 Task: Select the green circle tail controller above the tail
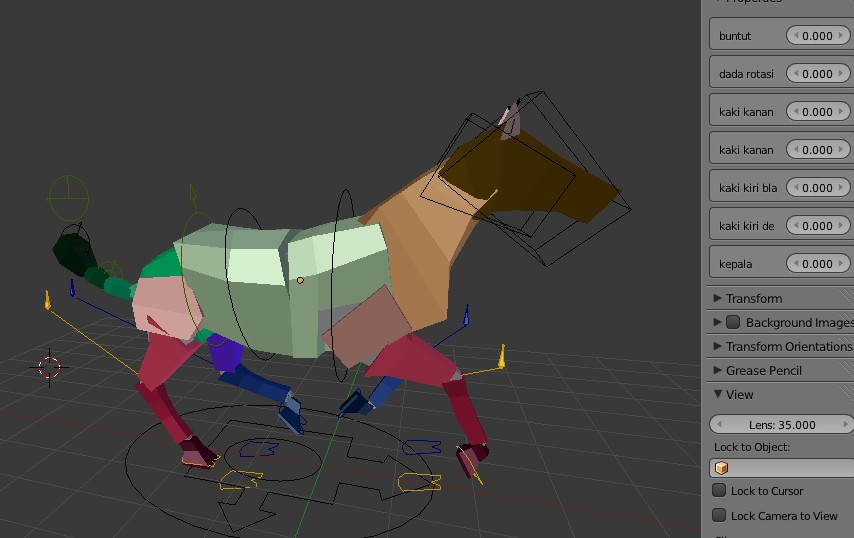tap(68, 197)
